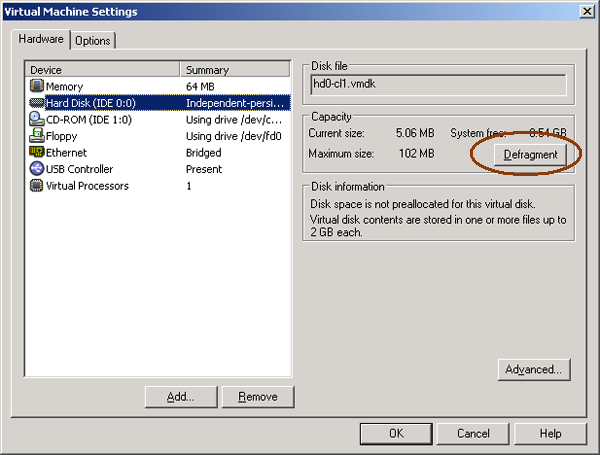Click the USB Controller icon
Image resolution: width=600 pixels, height=455 pixels.
(x=37, y=168)
